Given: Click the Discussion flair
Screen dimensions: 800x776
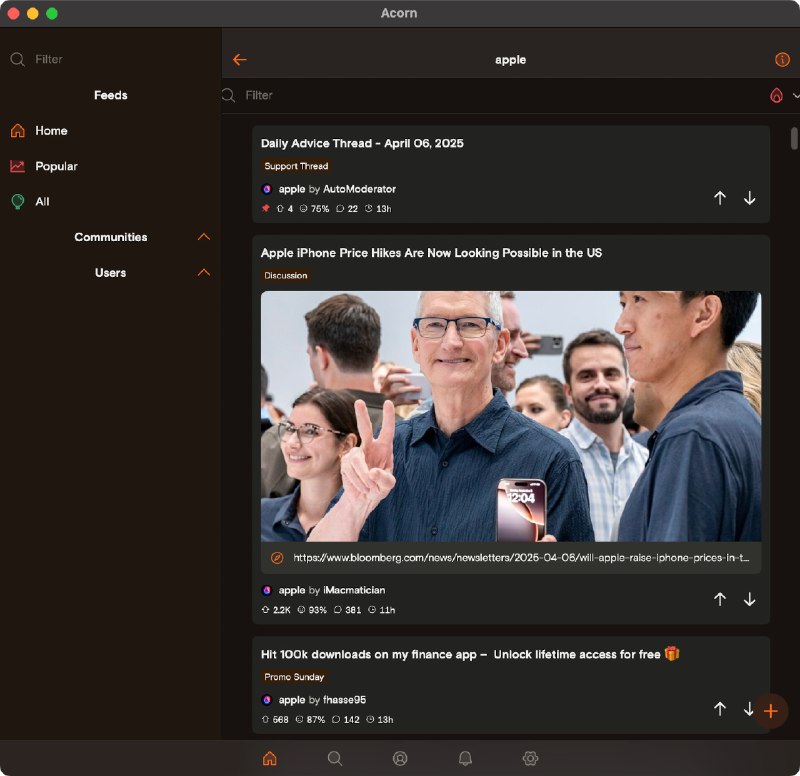Looking at the screenshot, I should coord(286,276).
